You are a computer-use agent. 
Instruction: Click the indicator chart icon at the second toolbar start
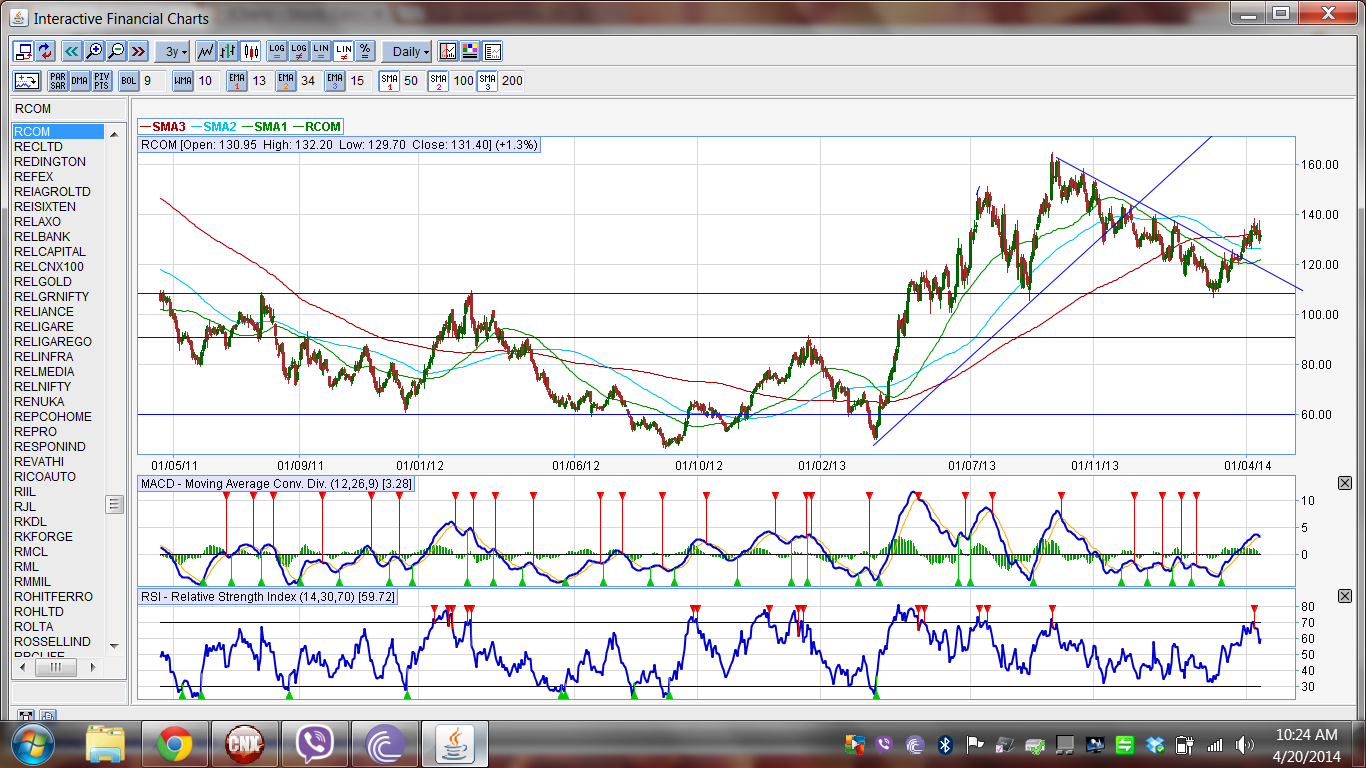[x=27, y=81]
